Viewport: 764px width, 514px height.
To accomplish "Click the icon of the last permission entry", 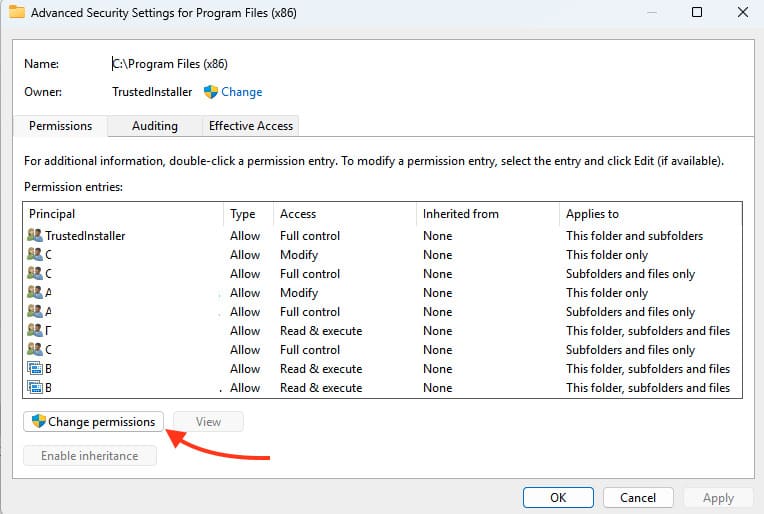I will point(35,388).
